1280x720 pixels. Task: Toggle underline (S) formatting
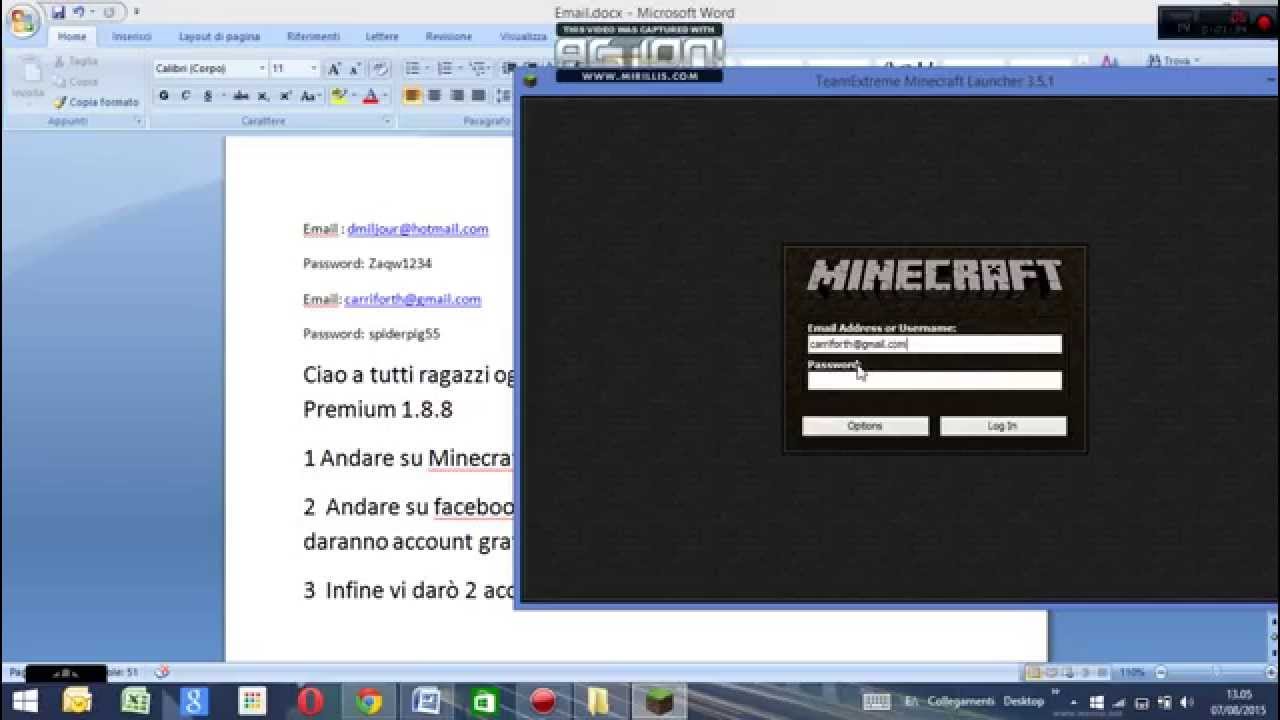point(207,96)
